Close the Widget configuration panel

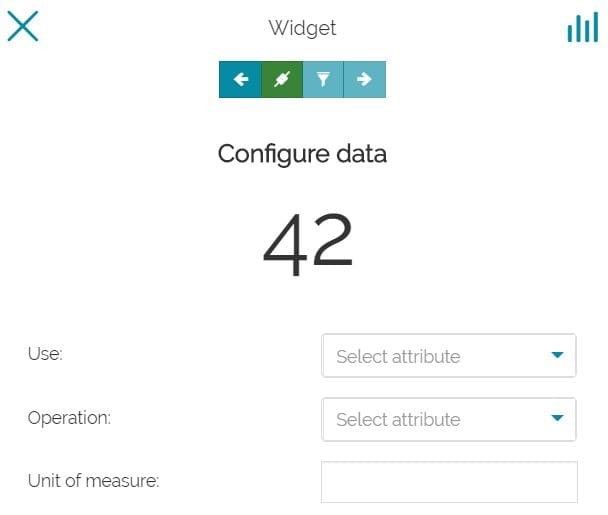(x=22, y=26)
